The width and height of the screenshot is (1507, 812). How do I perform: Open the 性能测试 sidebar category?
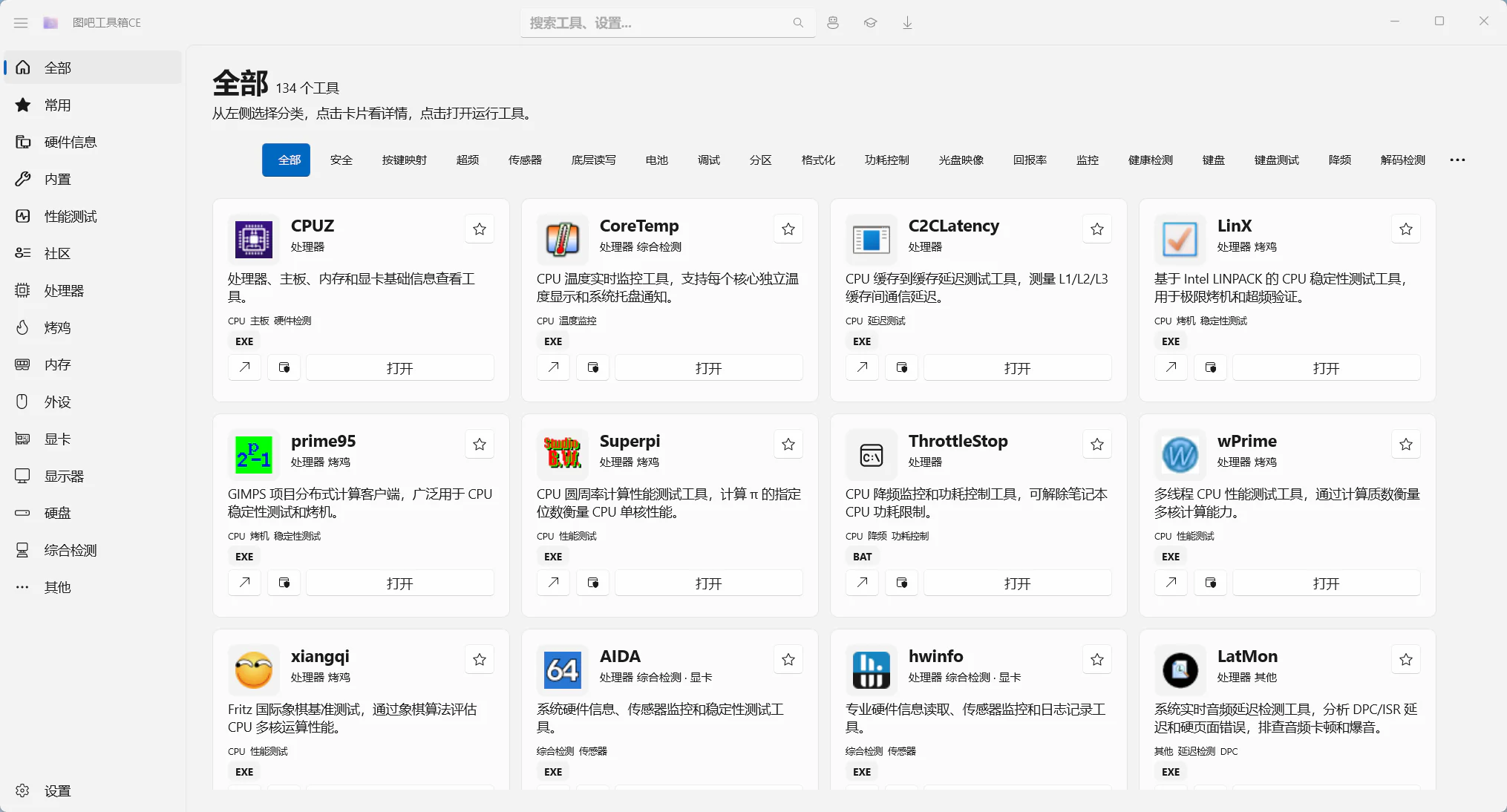click(93, 216)
